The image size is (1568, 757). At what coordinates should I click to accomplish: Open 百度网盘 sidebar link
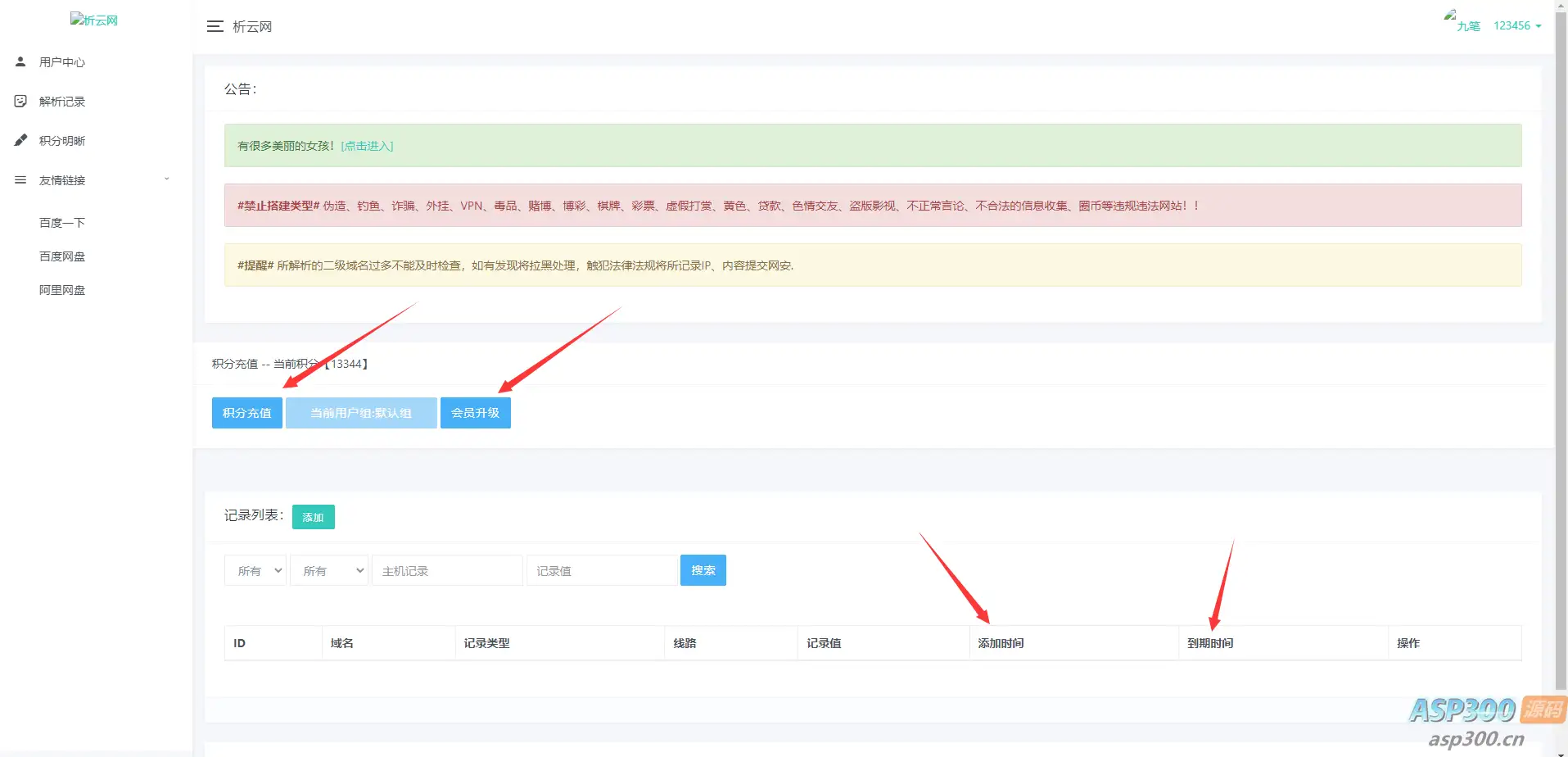coord(62,256)
